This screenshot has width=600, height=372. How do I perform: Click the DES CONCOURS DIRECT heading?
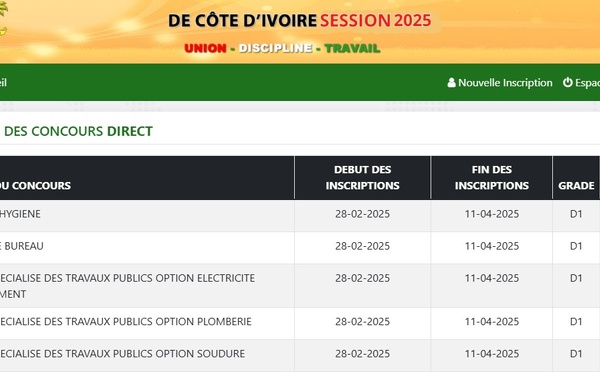78,131
